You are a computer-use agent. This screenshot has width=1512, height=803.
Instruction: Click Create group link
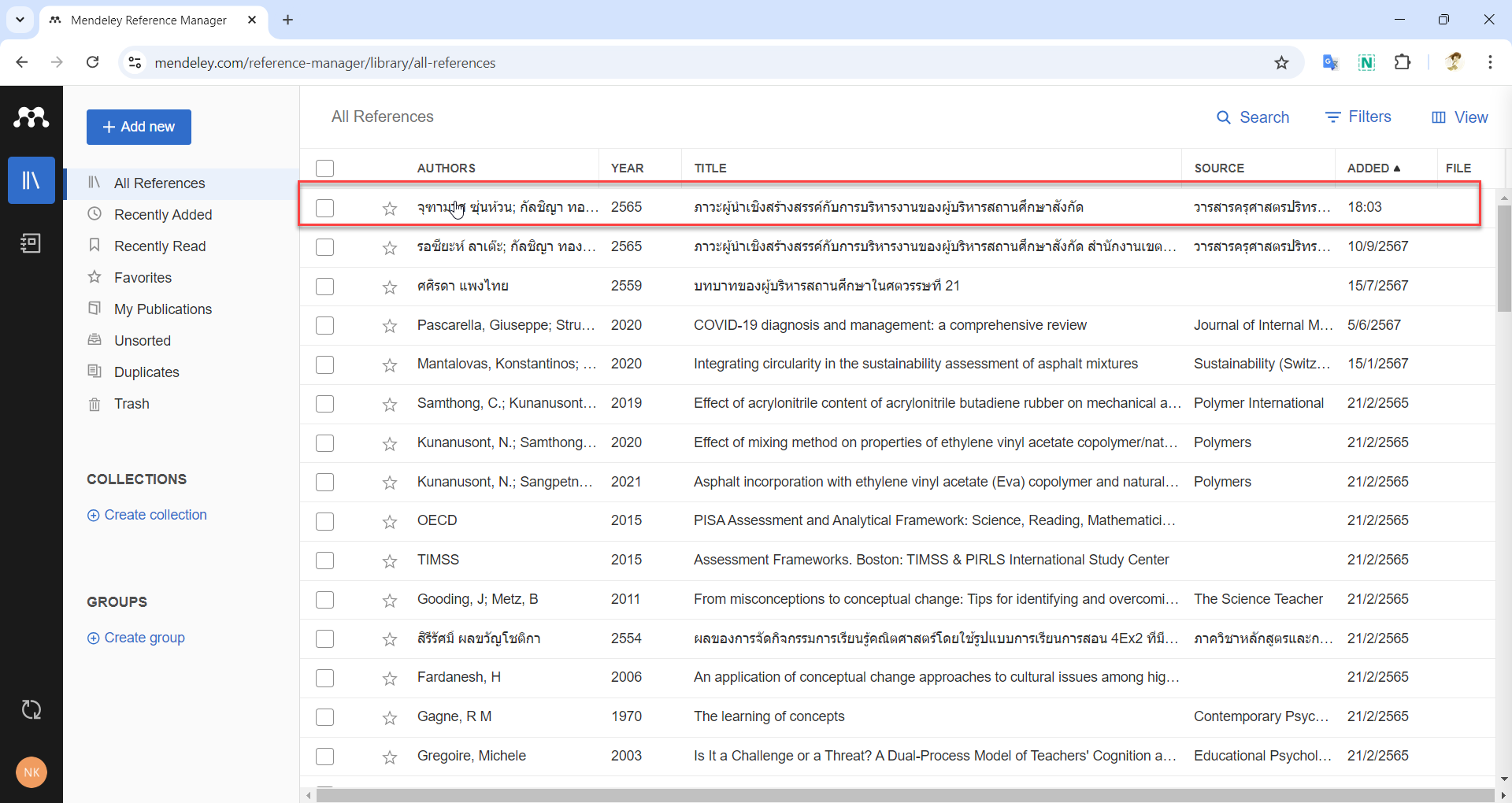(x=136, y=638)
